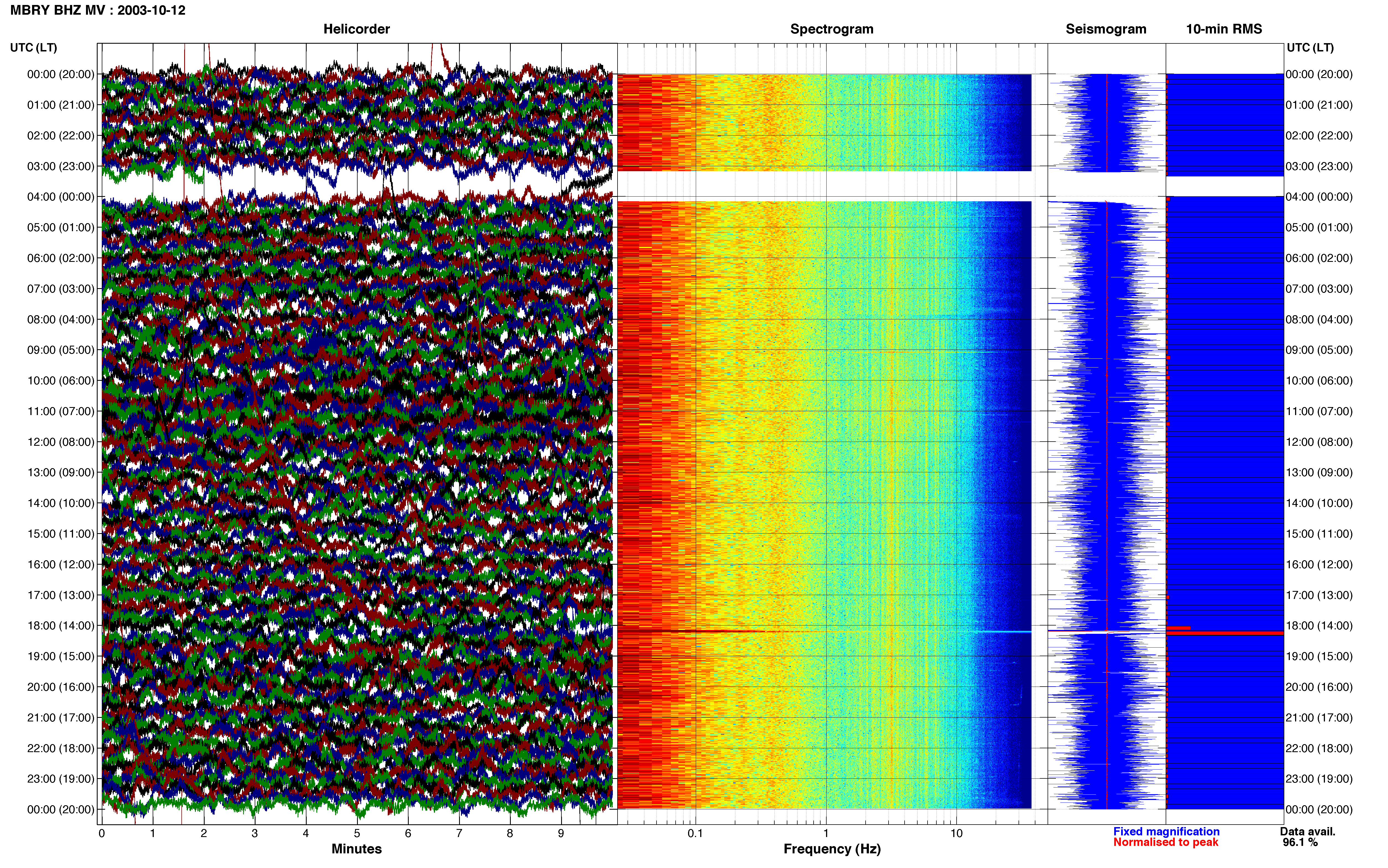Click the 1 Hz frequency tick label
Viewport: 1388px width, 868px height.
(826, 833)
